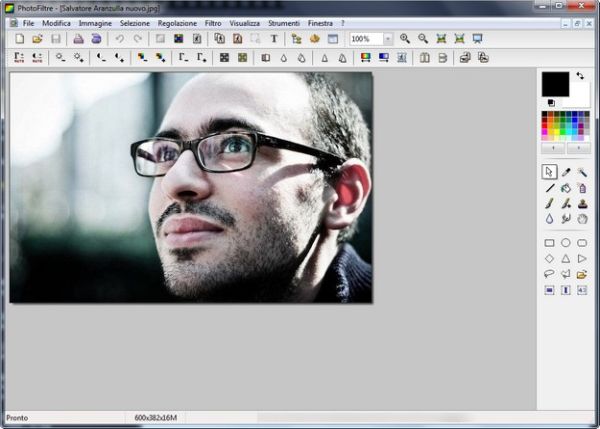Click the Print icon in toolbar
The image size is (600, 429).
pos(78,39)
